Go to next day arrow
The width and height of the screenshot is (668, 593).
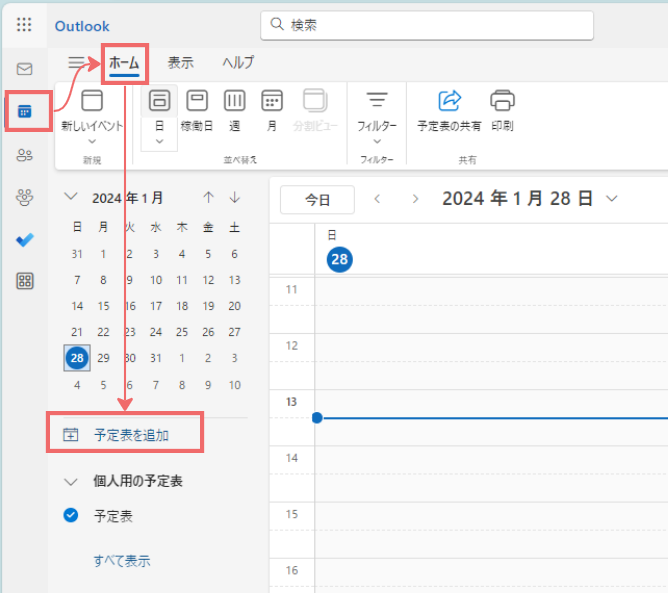pyautogui.click(x=415, y=199)
